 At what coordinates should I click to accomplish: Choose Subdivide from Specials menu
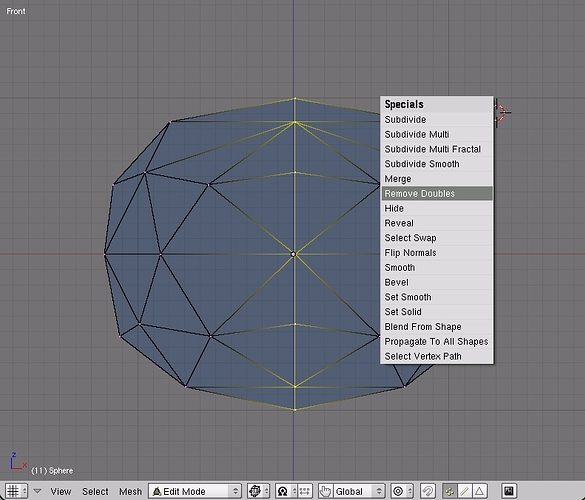point(437,120)
